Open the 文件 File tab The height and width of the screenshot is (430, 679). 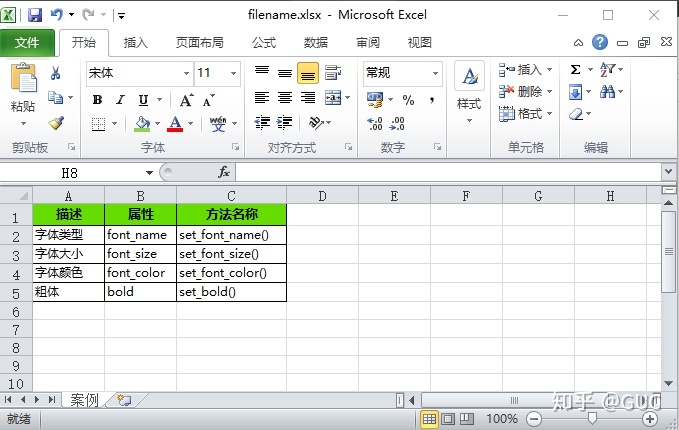click(27, 43)
